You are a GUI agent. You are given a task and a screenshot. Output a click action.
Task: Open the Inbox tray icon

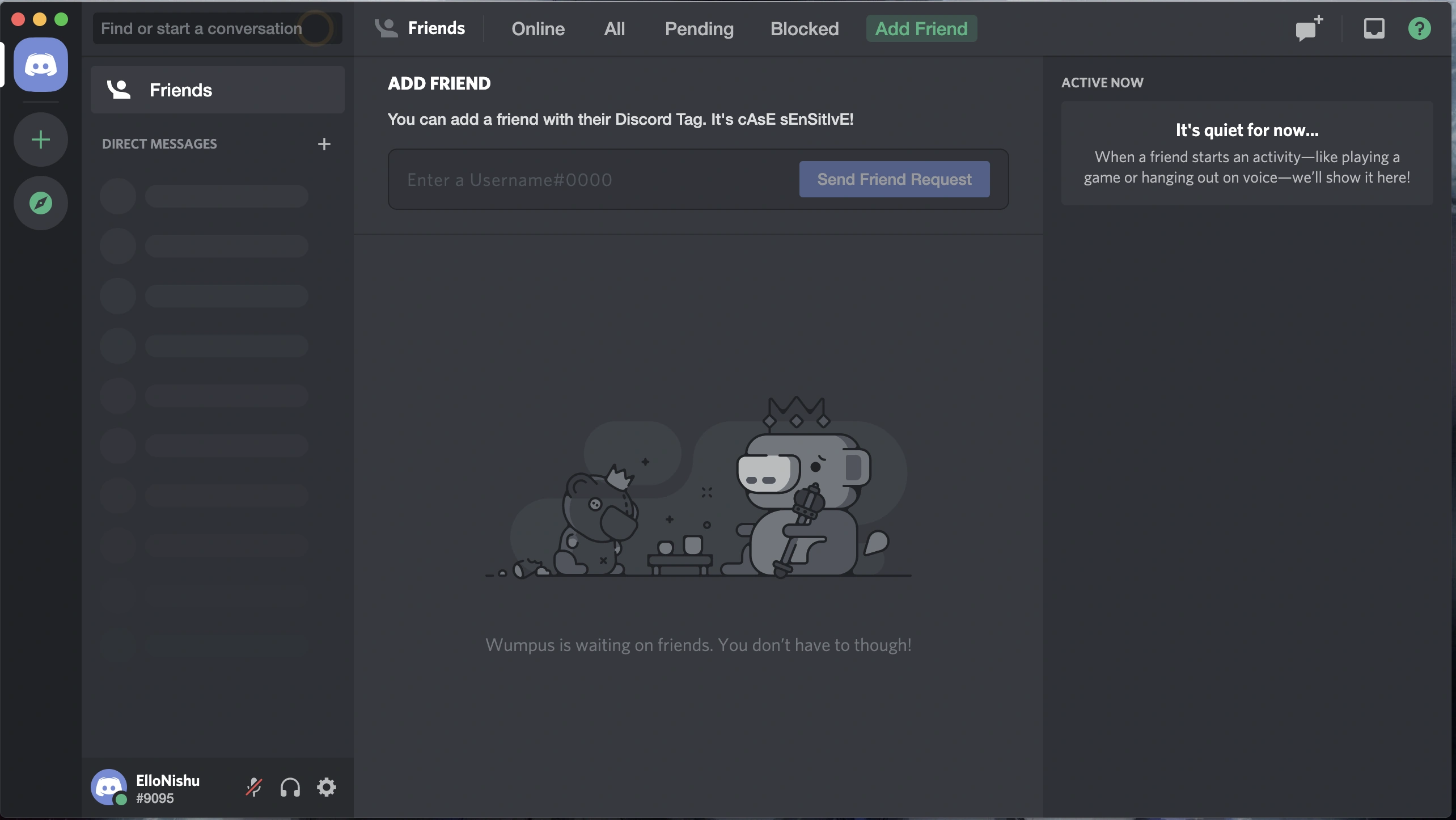(x=1374, y=28)
